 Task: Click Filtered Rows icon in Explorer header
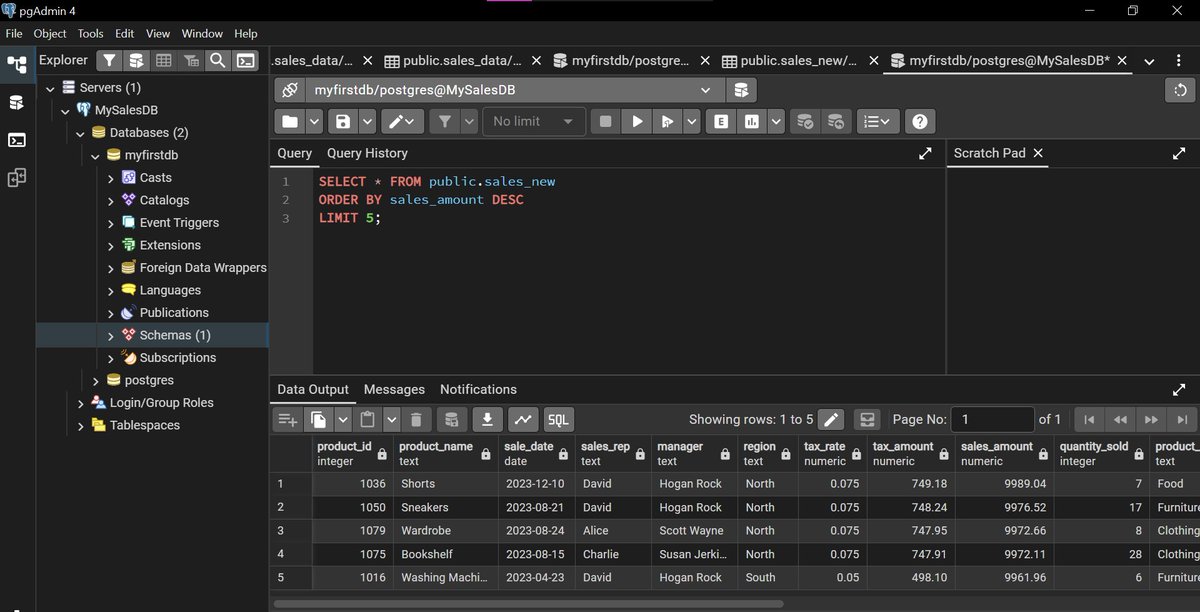(x=190, y=61)
